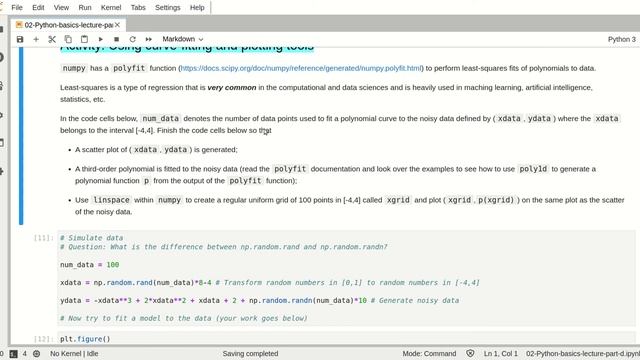The height and width of the screenshot is (360, 640).
Task: Select the 02-Python-basics-lecture-part notebook tab
Action: coord(68,25)
